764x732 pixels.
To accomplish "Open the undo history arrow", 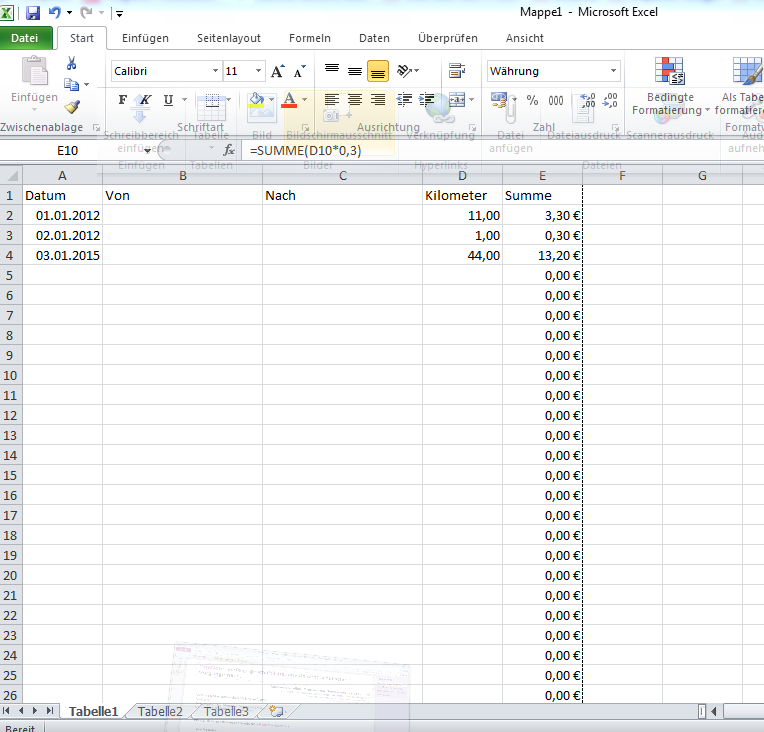I will 69,13.
